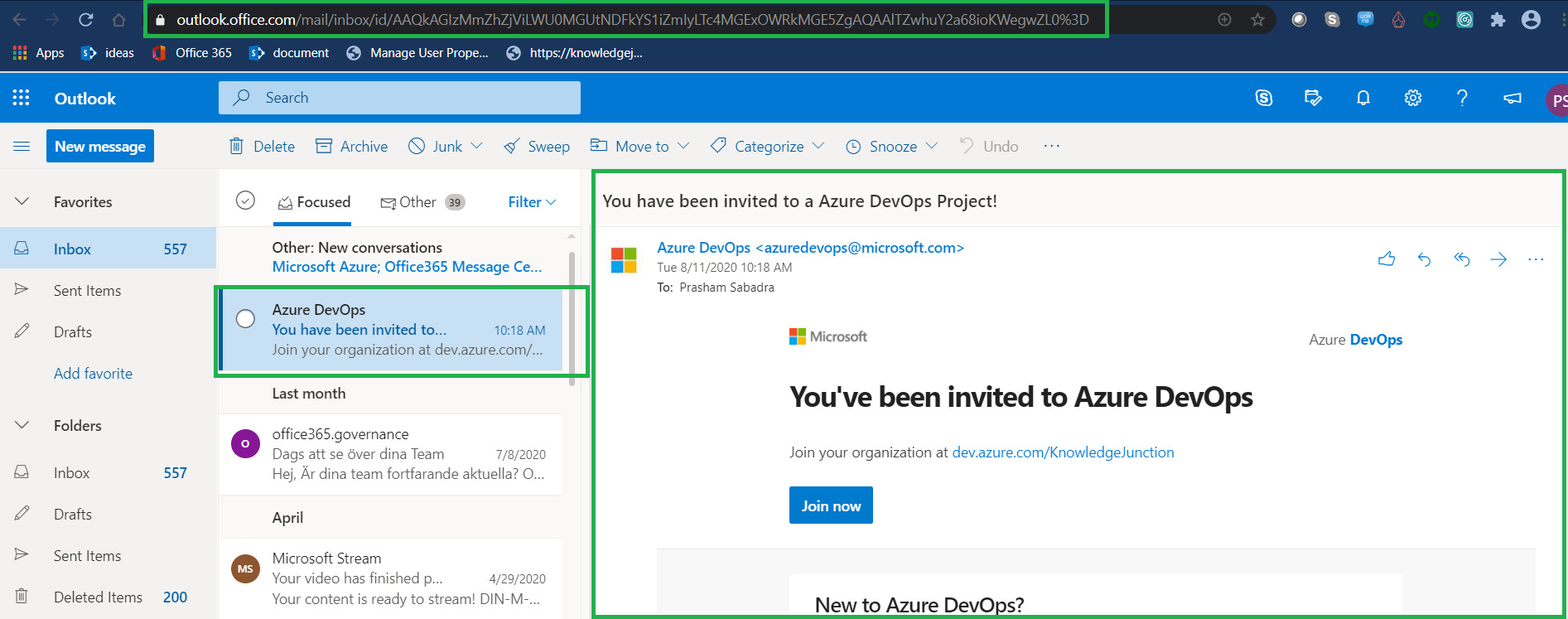This screenshot has height=619, width=1568.
Task: Open the Outlook app launcher grid
Action: [22, 98]
